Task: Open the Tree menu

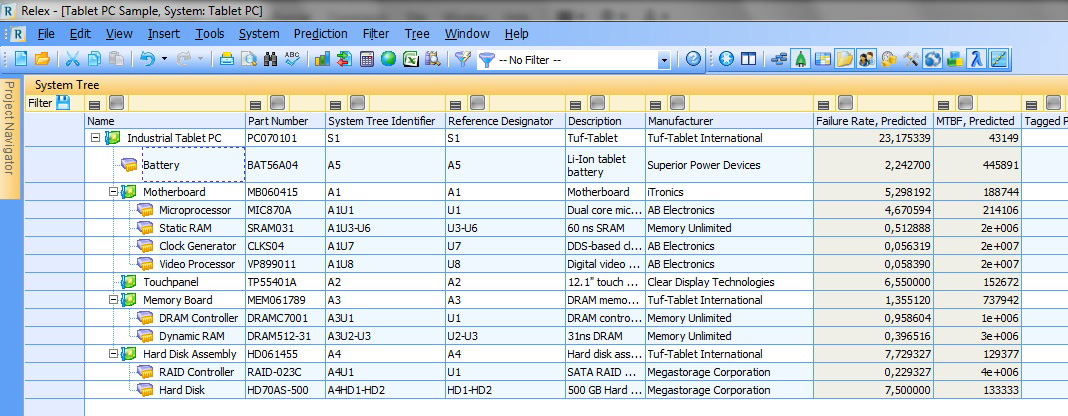Action: tap(417, 33)
